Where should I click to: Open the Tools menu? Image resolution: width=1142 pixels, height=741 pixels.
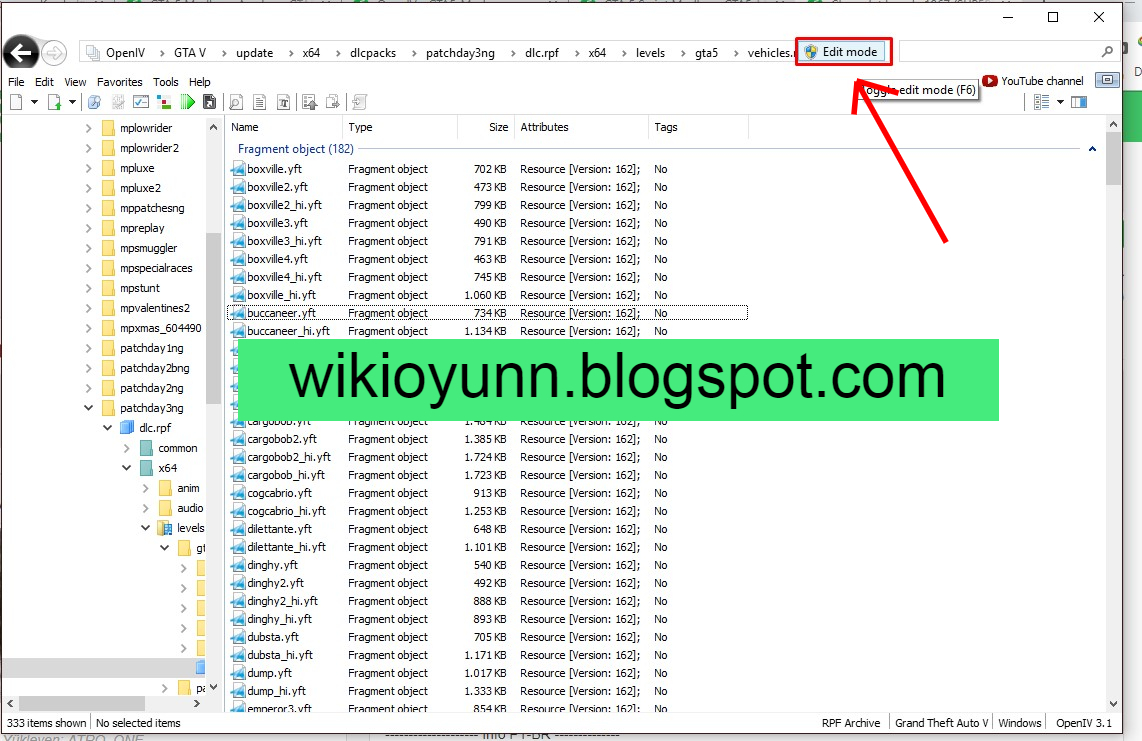coord(165,82)
